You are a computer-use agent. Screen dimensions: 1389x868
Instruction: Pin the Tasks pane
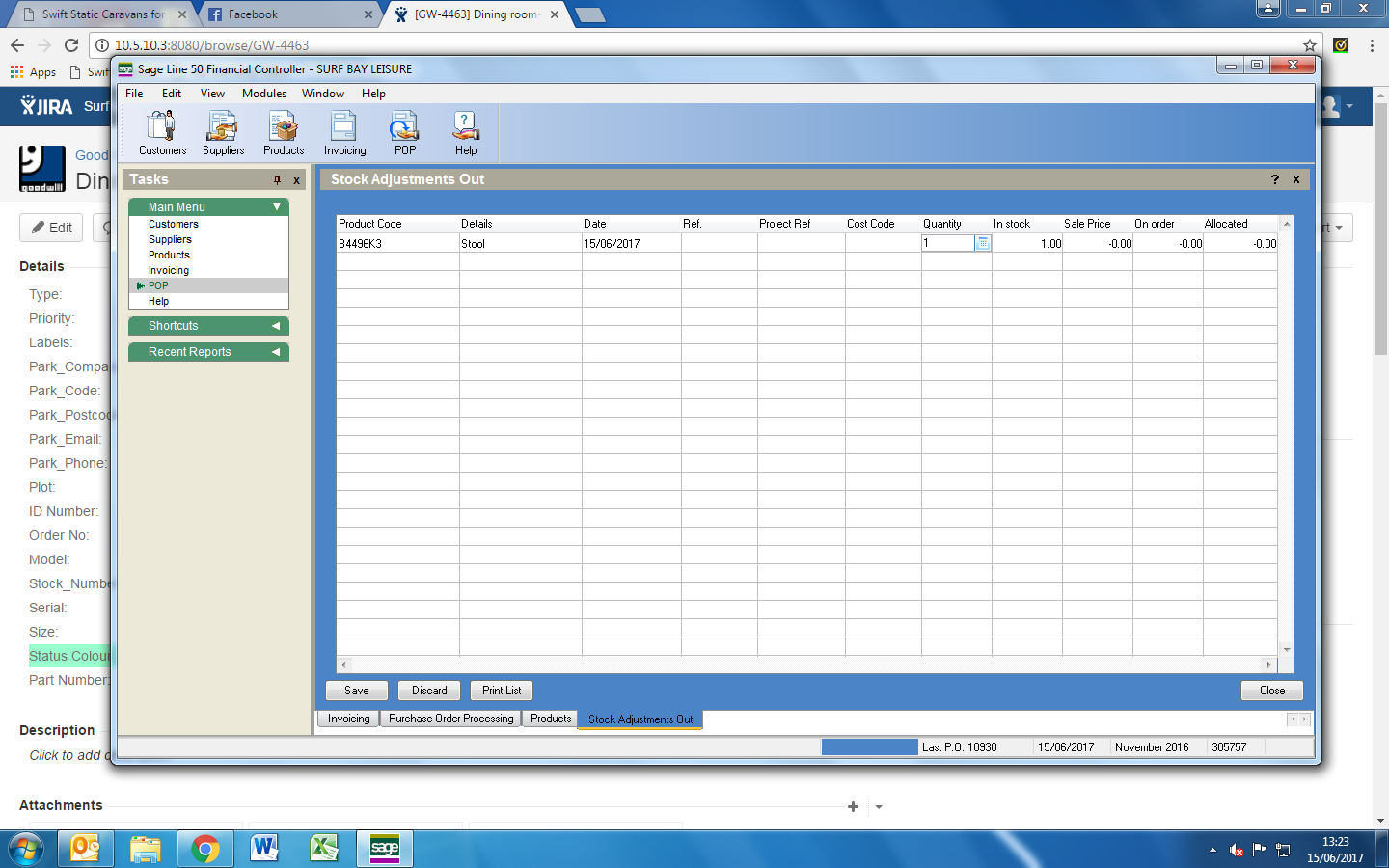(x=277, y=180)
